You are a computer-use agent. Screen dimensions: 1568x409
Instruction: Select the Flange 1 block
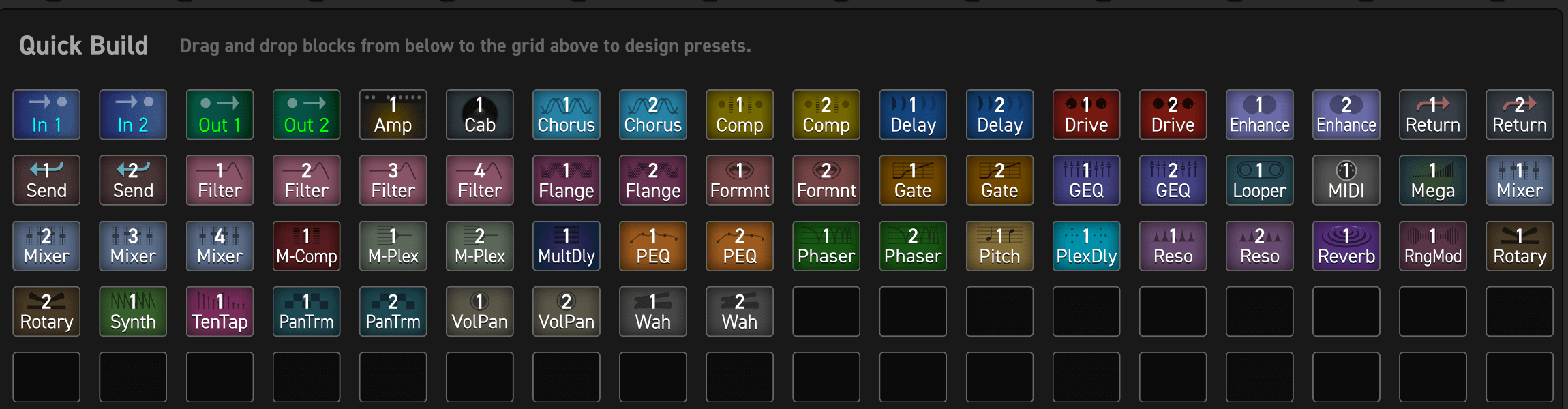click(566, 180)
